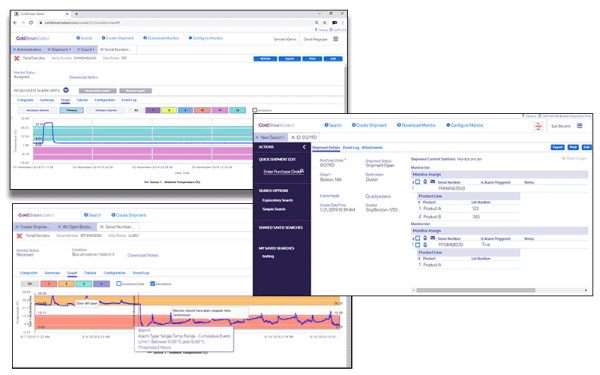Close the ID 01219D tab with its X
Viewport: 600px width, 375px height.
pos(293,137)
